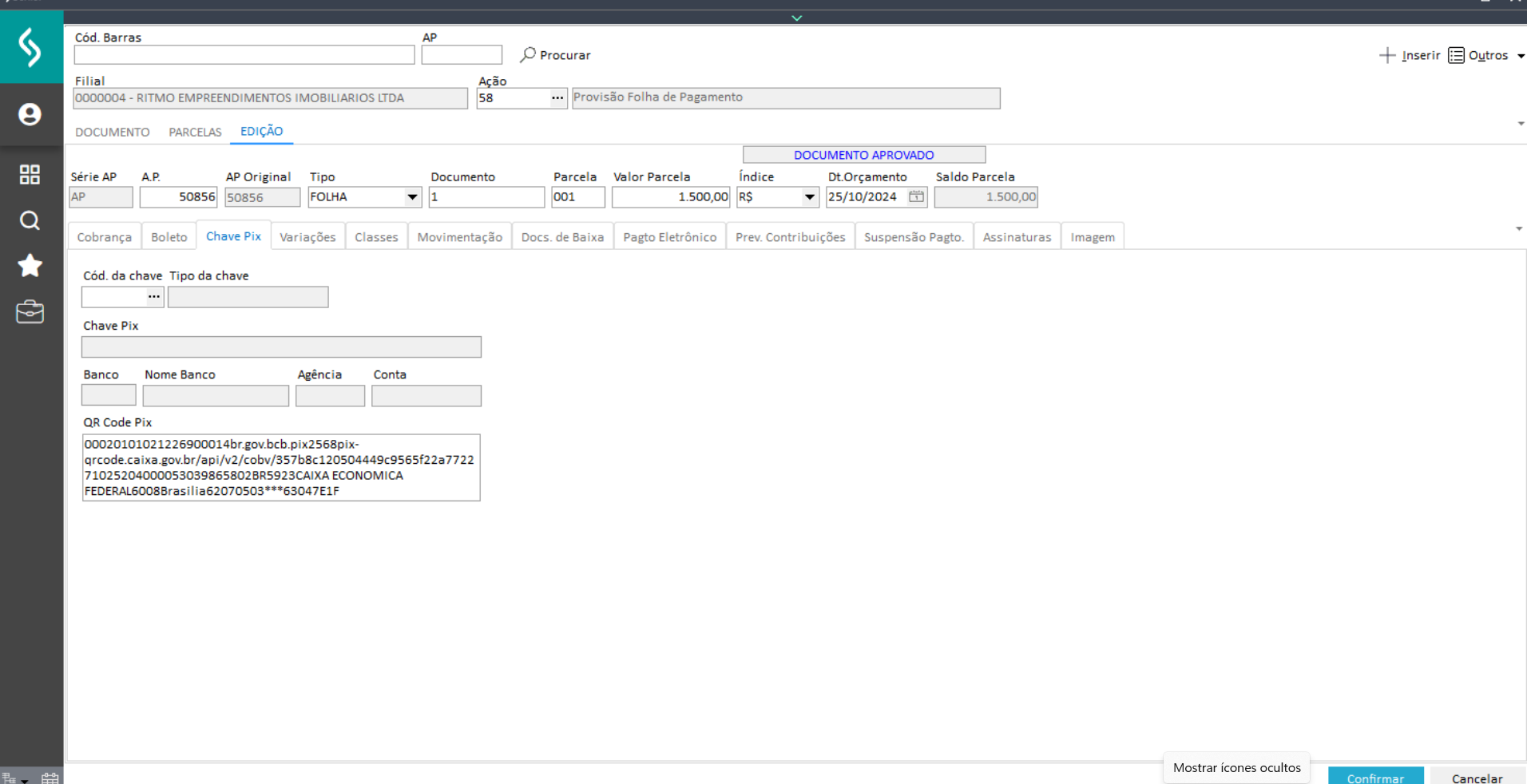Click the Tipo da chave field

(x=248, y=297)
